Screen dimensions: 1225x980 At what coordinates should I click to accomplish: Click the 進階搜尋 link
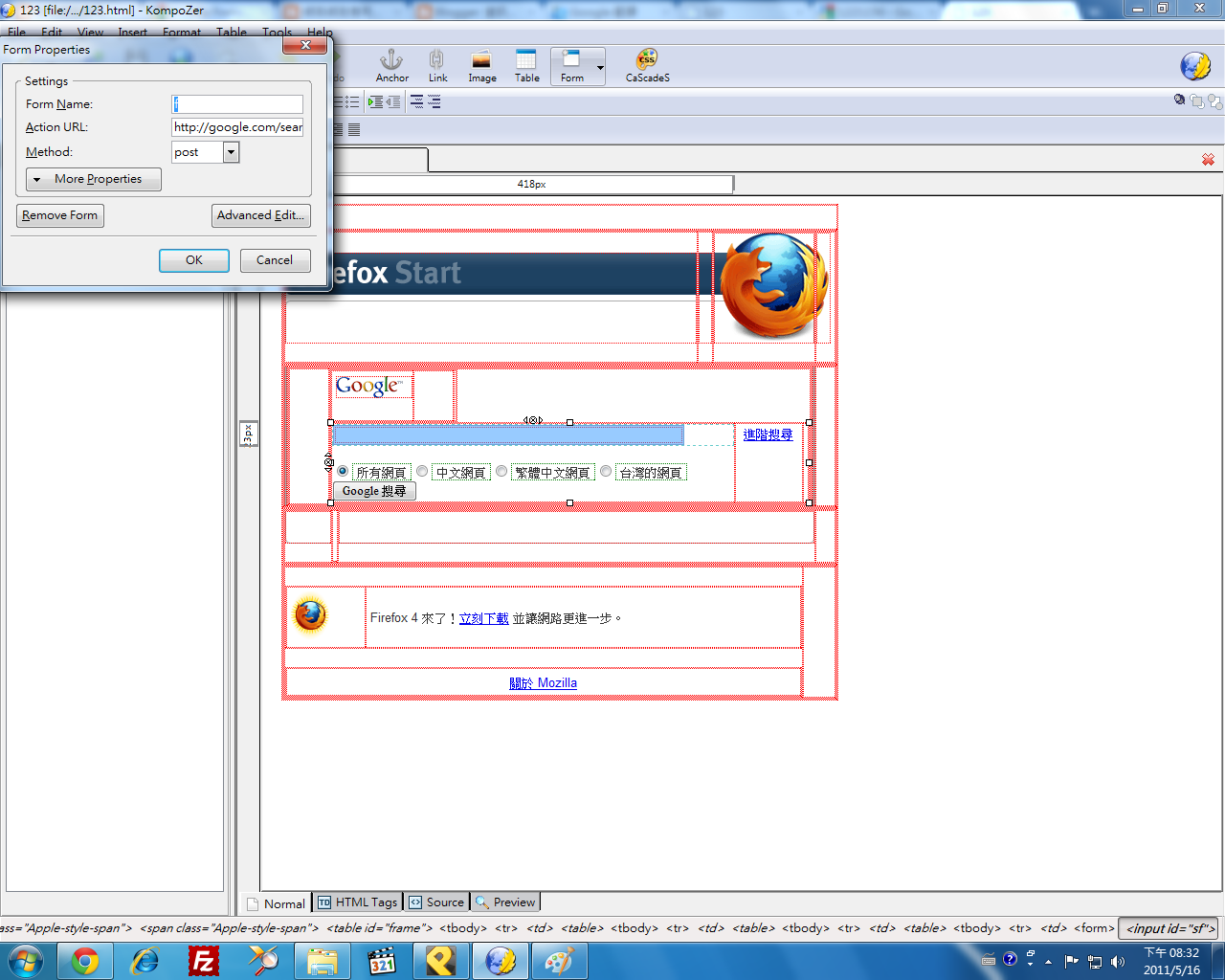tap(768, 434)
